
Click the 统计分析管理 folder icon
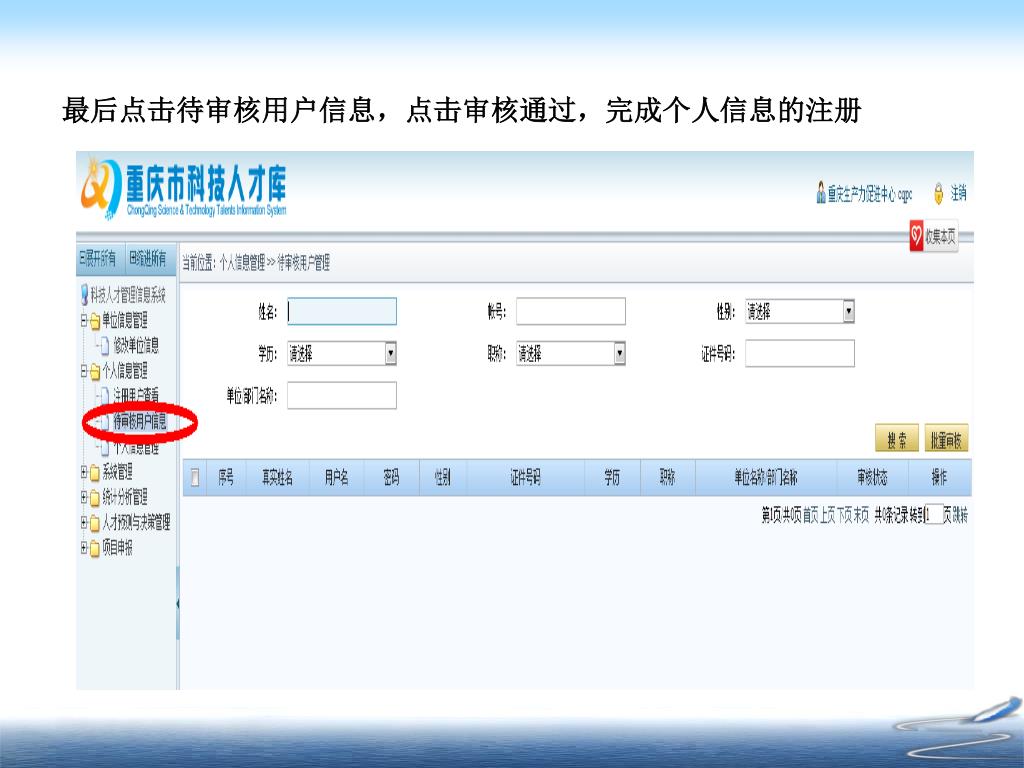(x=95, y=498)
